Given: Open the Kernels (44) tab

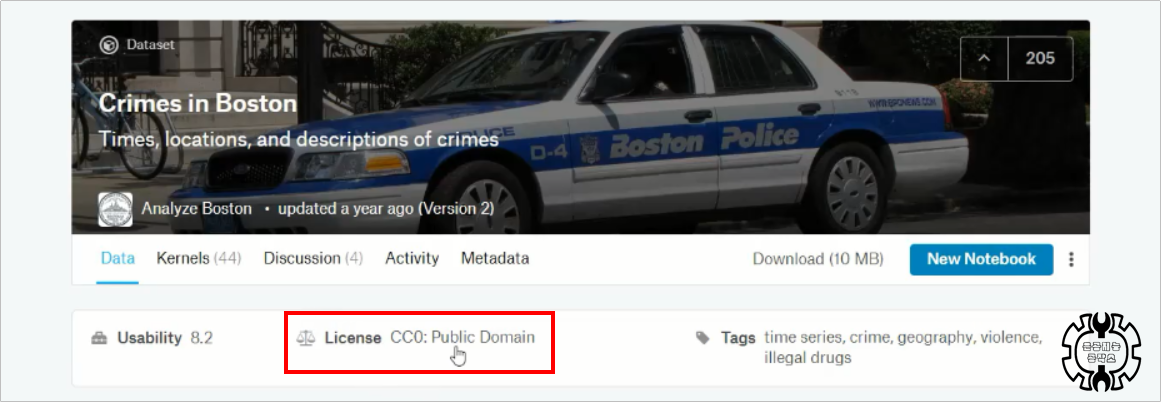Looking at the screenshot, I should click(198, 258).
